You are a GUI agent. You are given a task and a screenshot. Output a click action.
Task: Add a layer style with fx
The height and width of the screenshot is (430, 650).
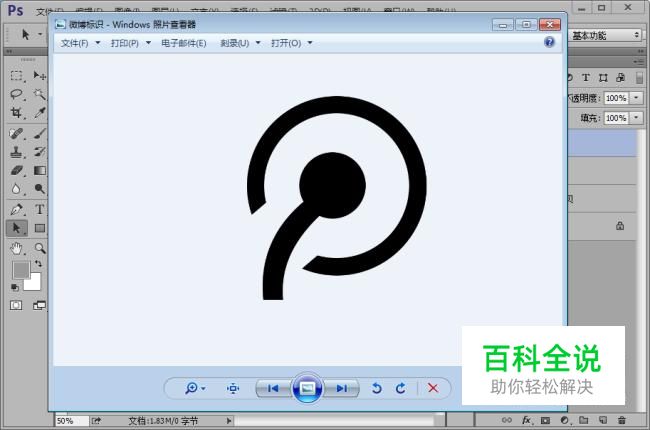click(526, 420)
